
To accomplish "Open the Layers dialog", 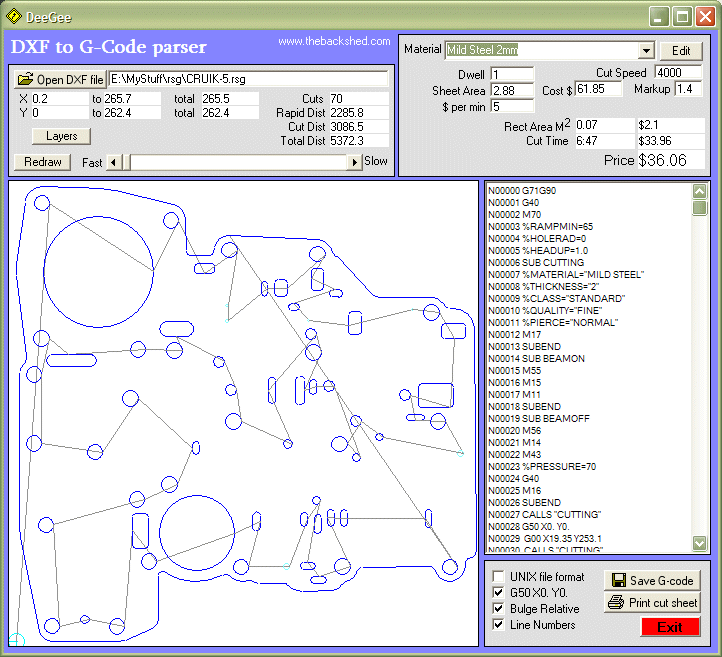I will [x=61, y=136].
